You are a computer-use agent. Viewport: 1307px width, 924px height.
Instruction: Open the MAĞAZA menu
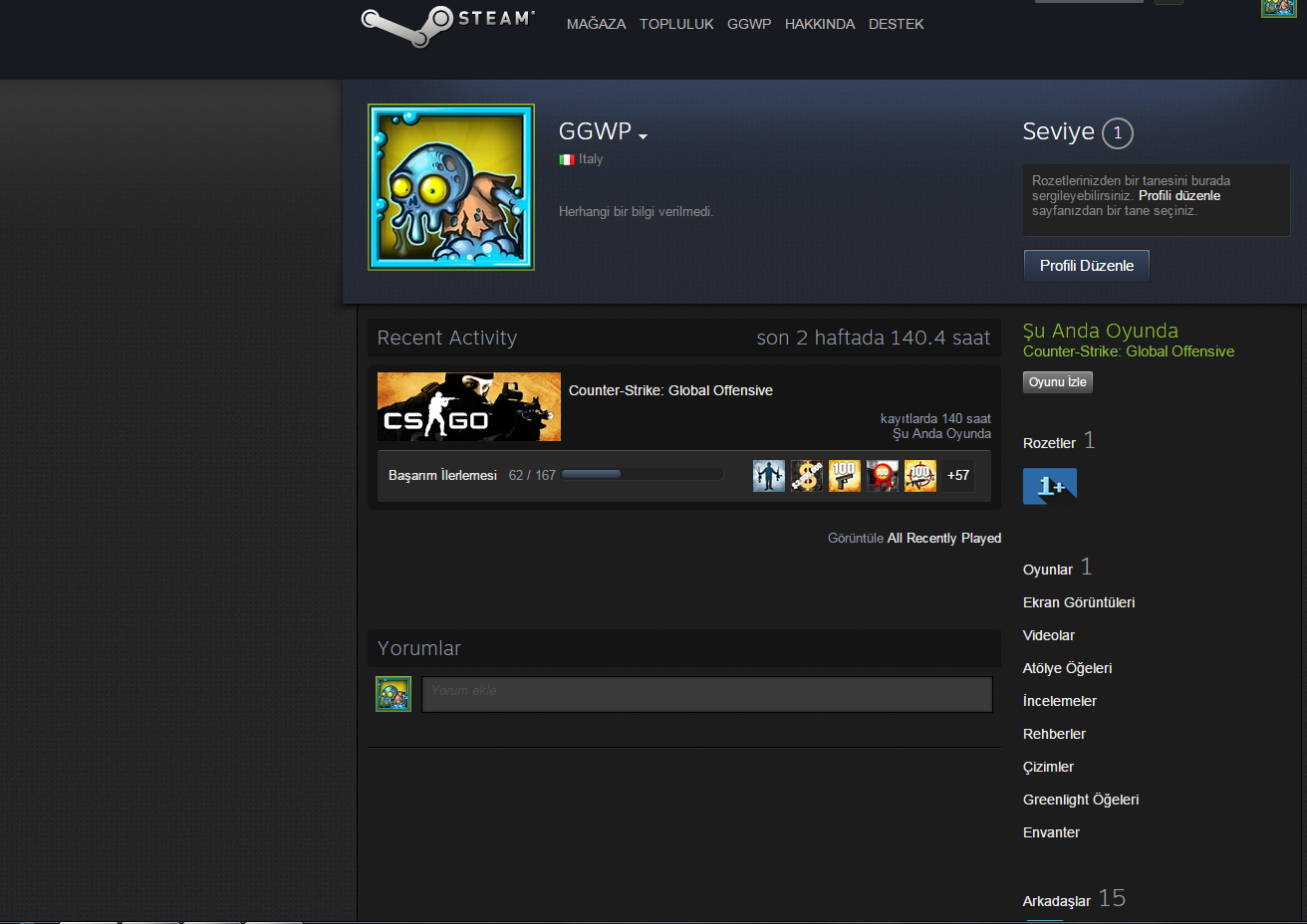(x=597, y=24)
